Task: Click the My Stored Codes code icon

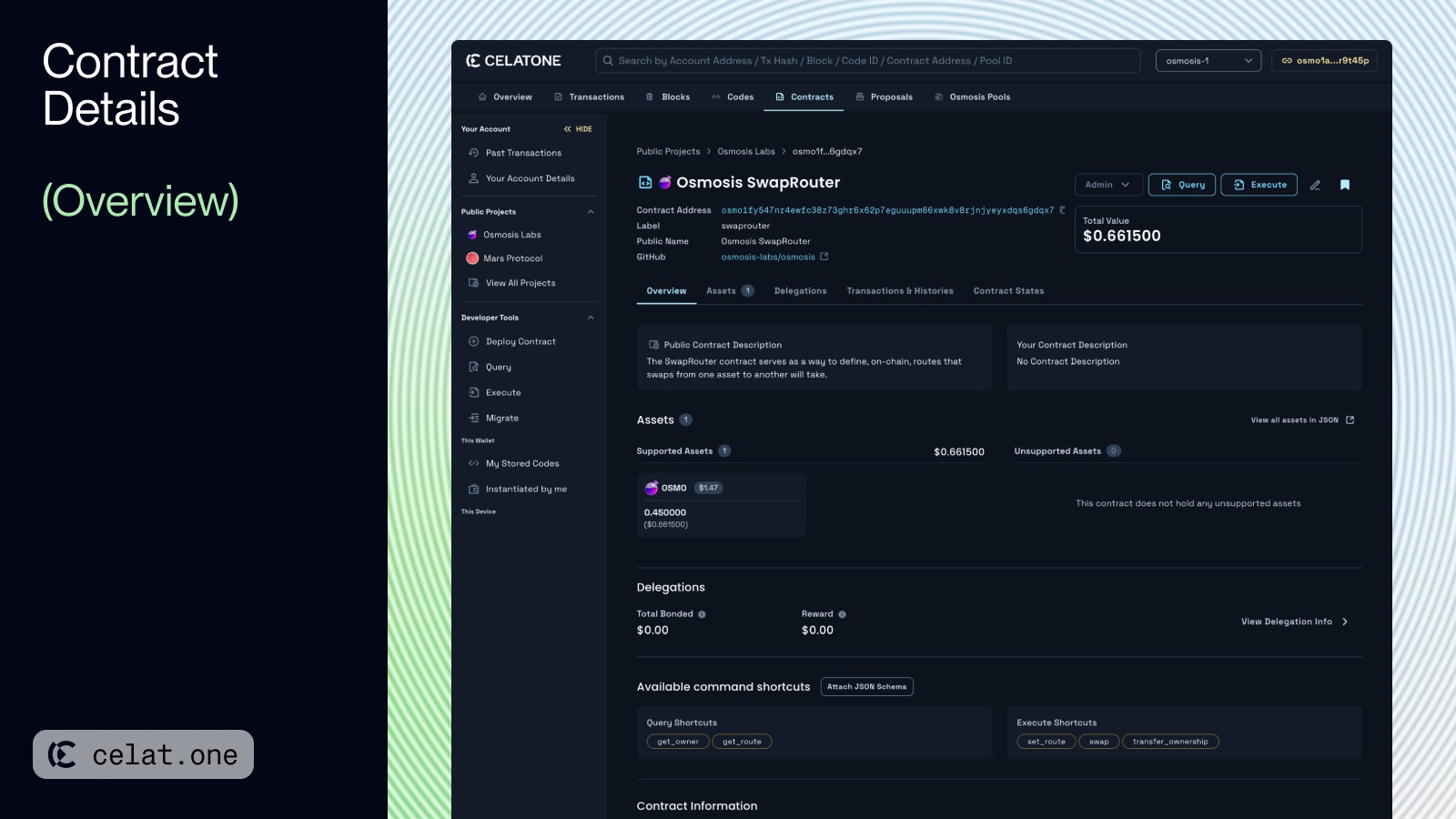Action: 473,463
